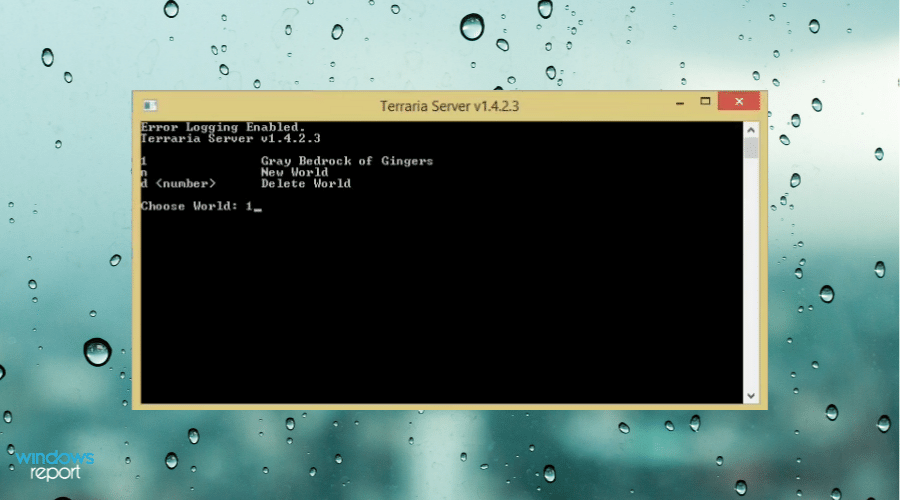Click the 'Terraria Server v1.4.2.3' console output line
The image size is (900, 500).
[x=231, y=138]
